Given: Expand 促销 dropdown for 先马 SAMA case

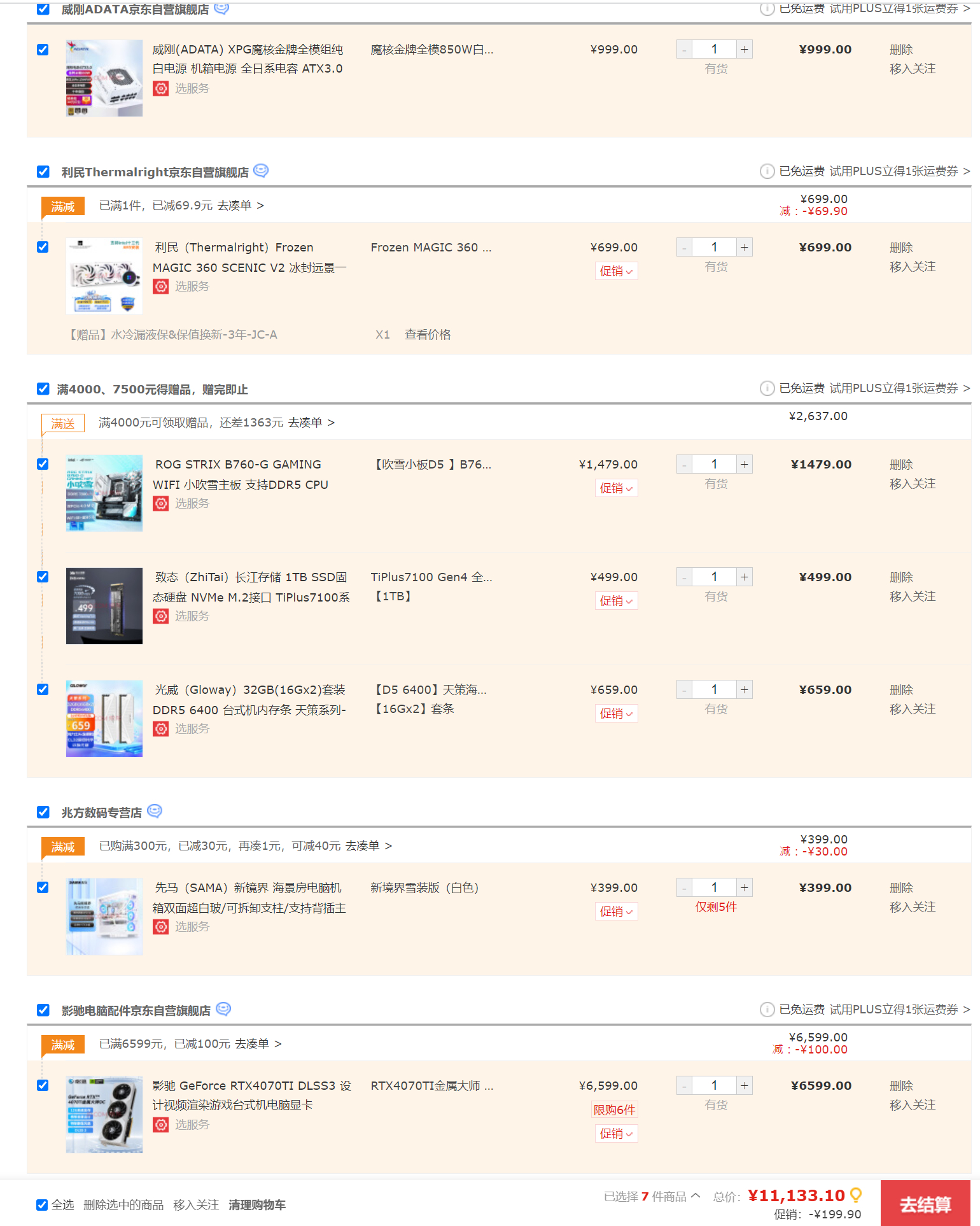Looking at the screenshot, I should point(616,912).
